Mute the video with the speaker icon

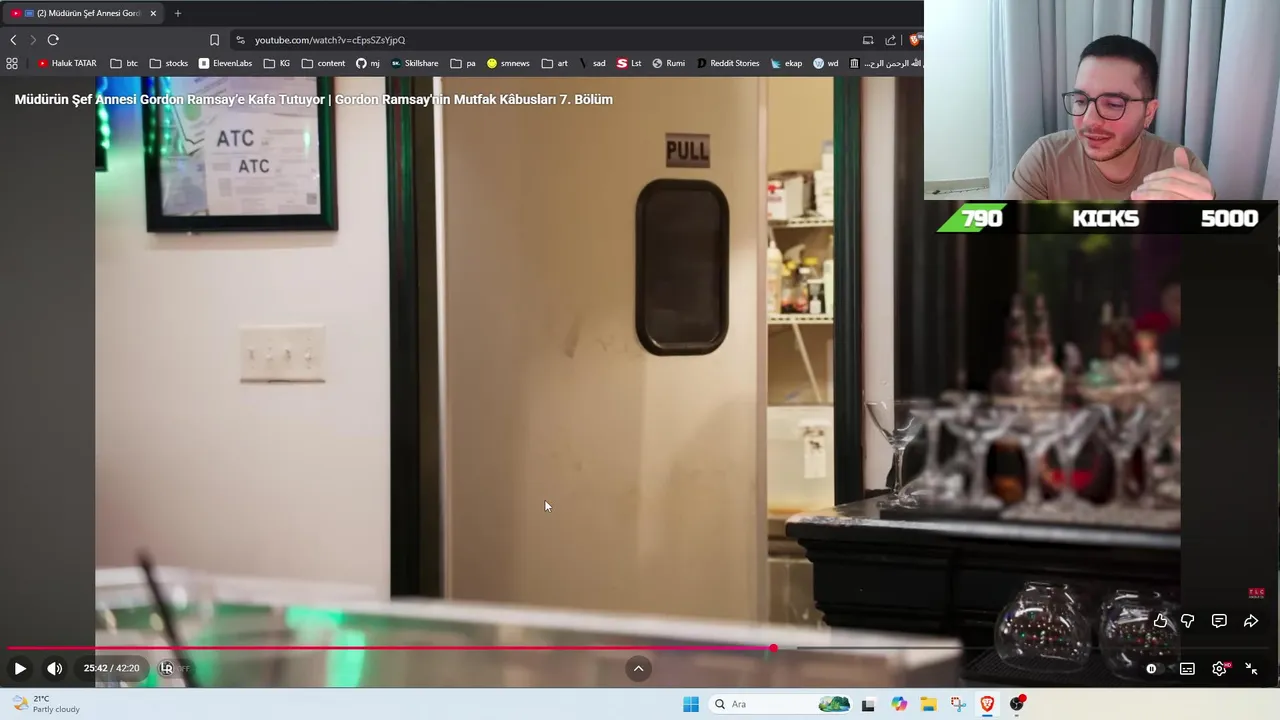55,669
